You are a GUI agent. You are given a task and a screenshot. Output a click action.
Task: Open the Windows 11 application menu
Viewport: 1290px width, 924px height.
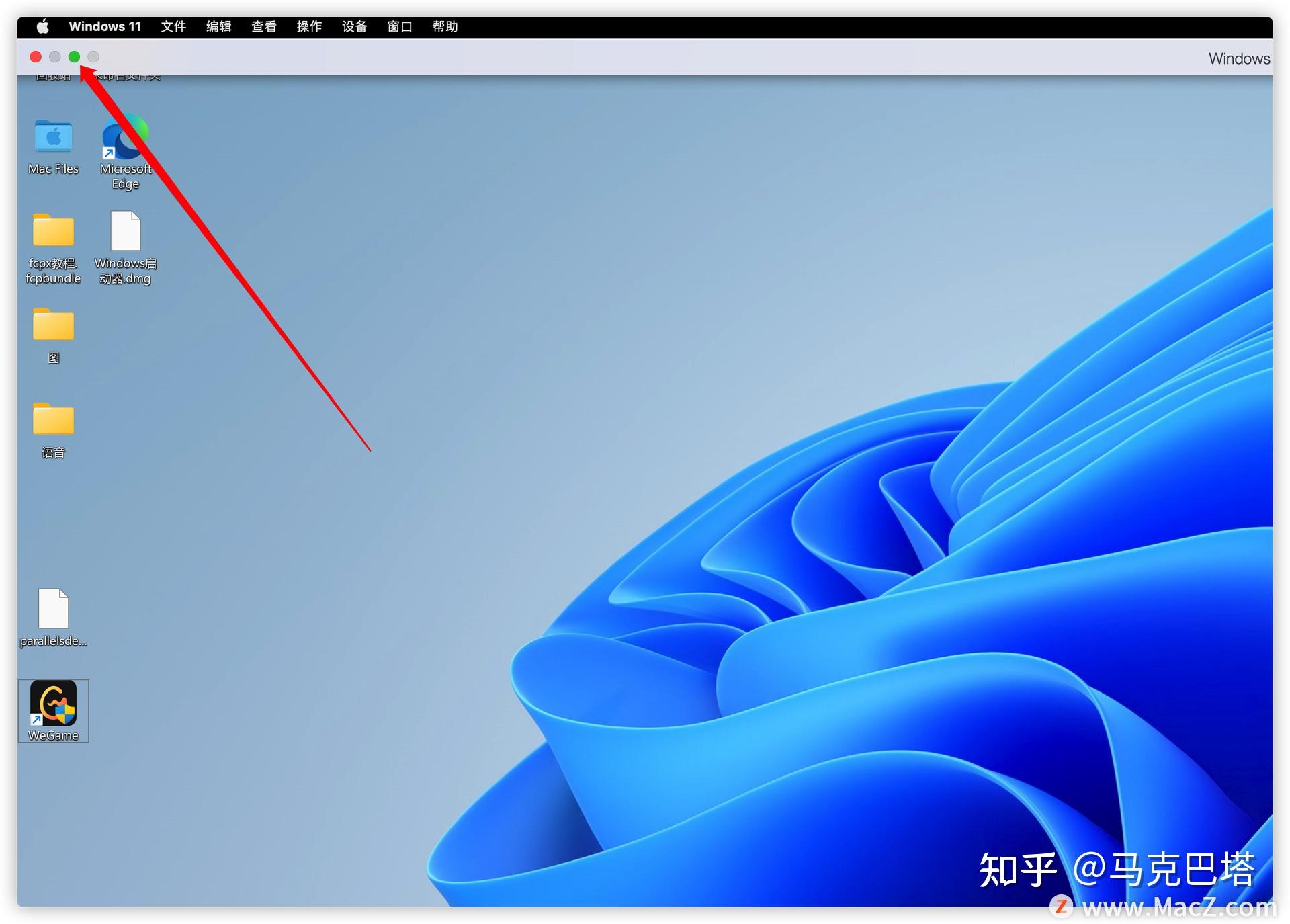tap(105, 26)
